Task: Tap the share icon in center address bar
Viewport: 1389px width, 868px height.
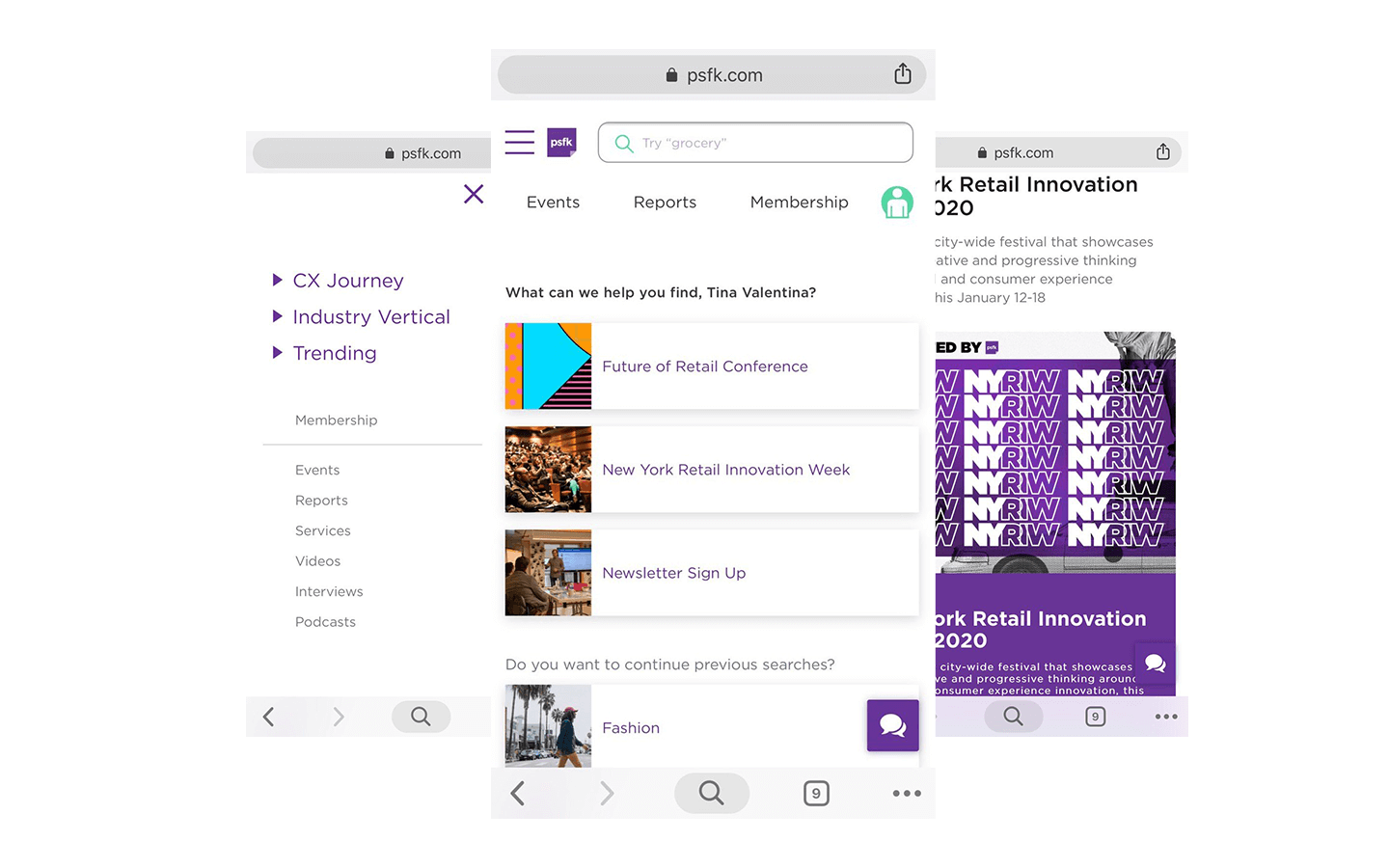Action: pyautogui.click(x=903, y=74)
